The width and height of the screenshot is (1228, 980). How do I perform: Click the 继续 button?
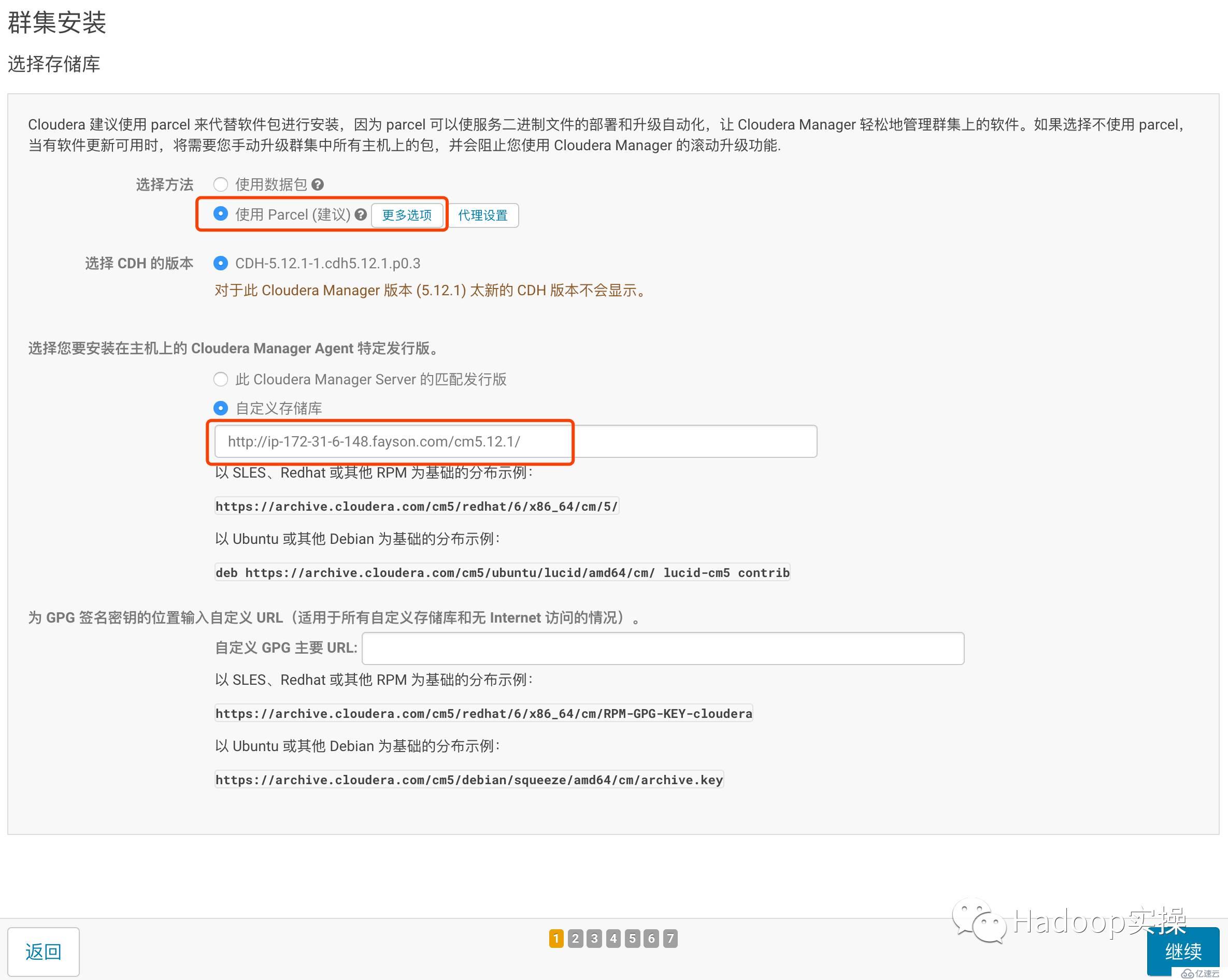pos(1183,951)
